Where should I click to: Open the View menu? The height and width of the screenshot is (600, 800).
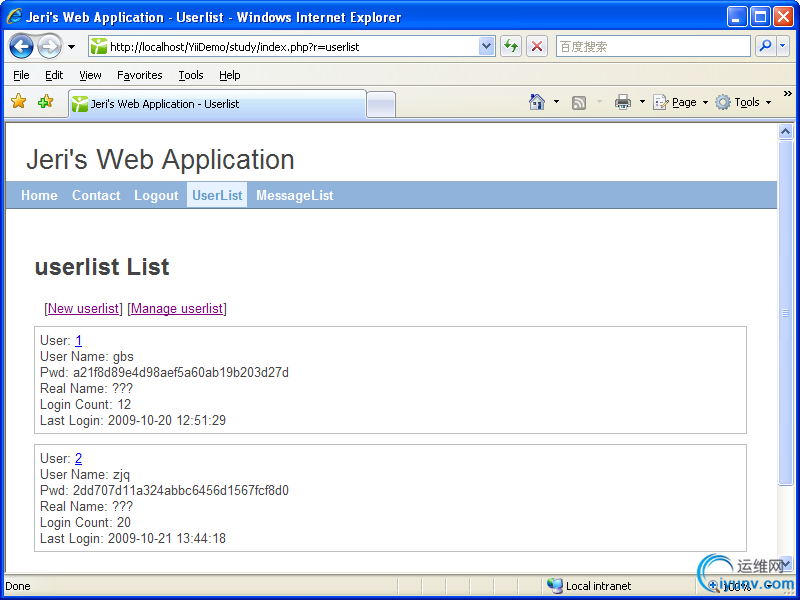(90, 75)
